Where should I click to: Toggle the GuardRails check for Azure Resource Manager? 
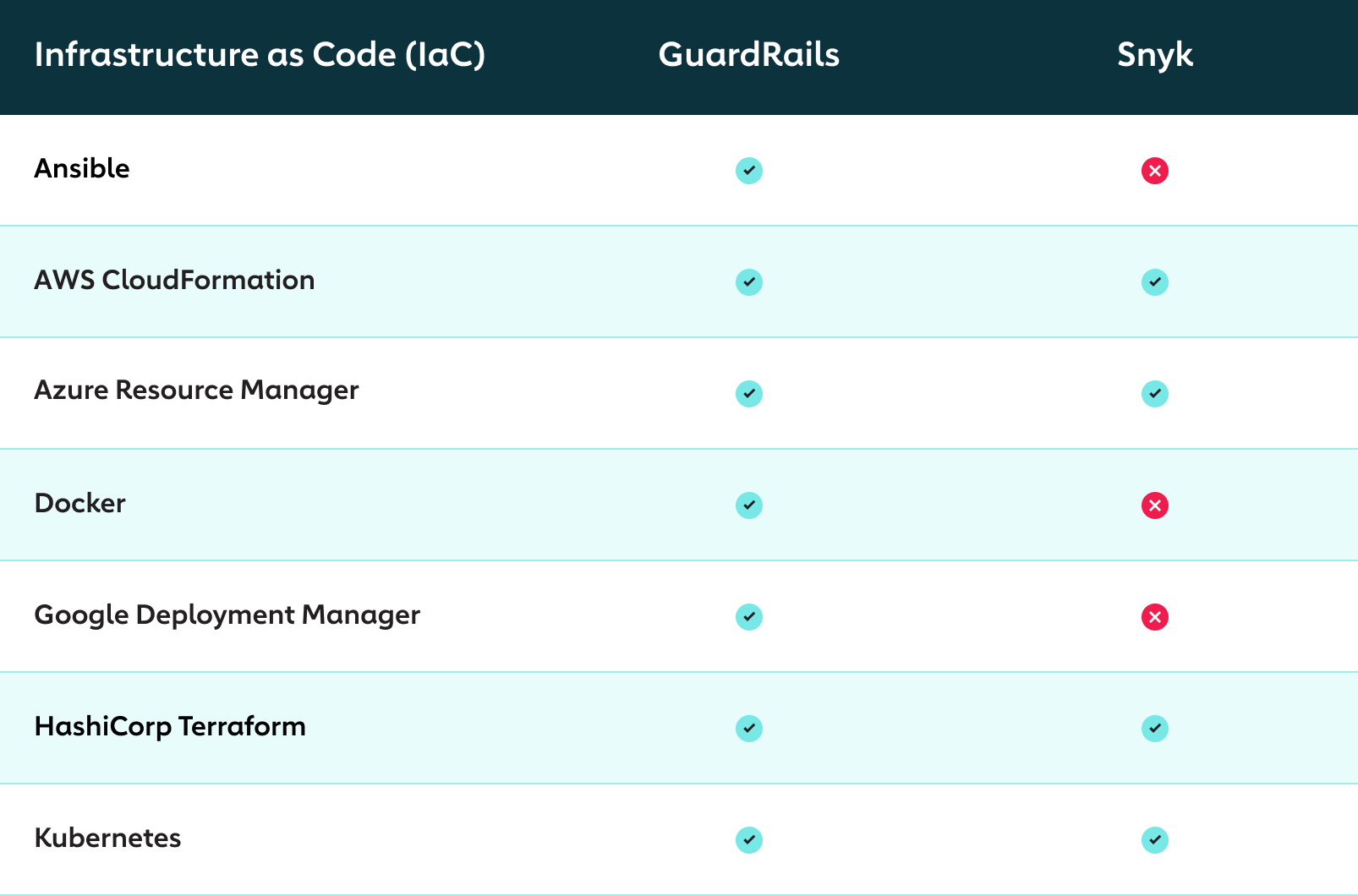coord(749,393)
